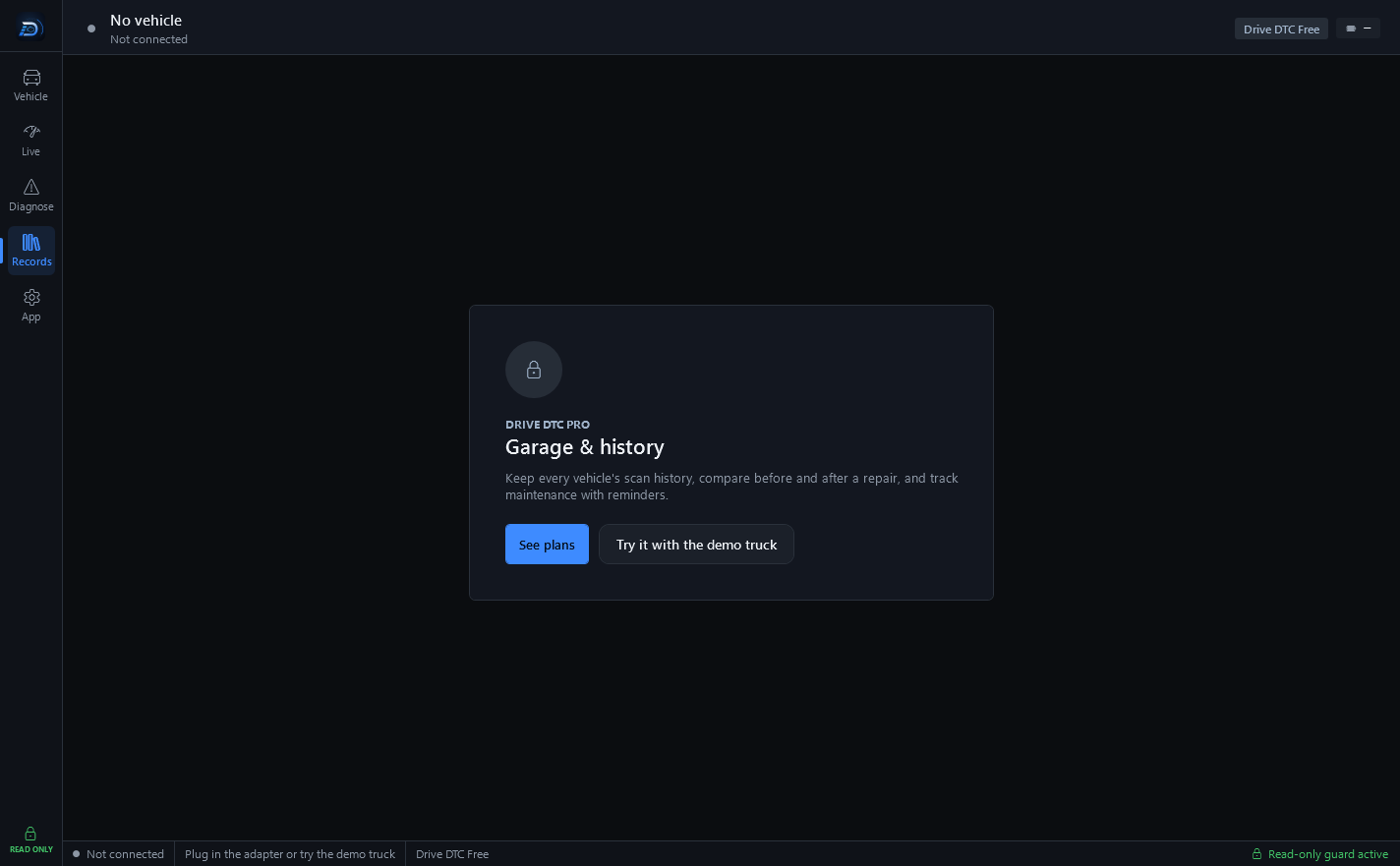This screenshot has height=866, width=1400.
Task: Click the READ ONLY lock icon in sidebar
Action: coord(30,834)
